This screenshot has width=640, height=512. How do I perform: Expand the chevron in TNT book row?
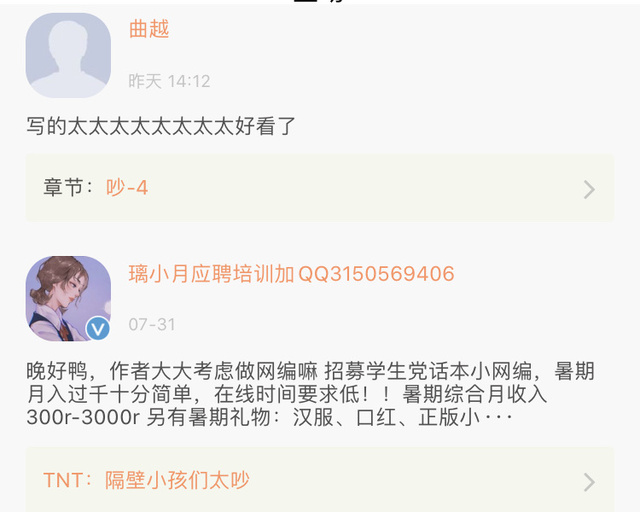(x=589, y=482)
